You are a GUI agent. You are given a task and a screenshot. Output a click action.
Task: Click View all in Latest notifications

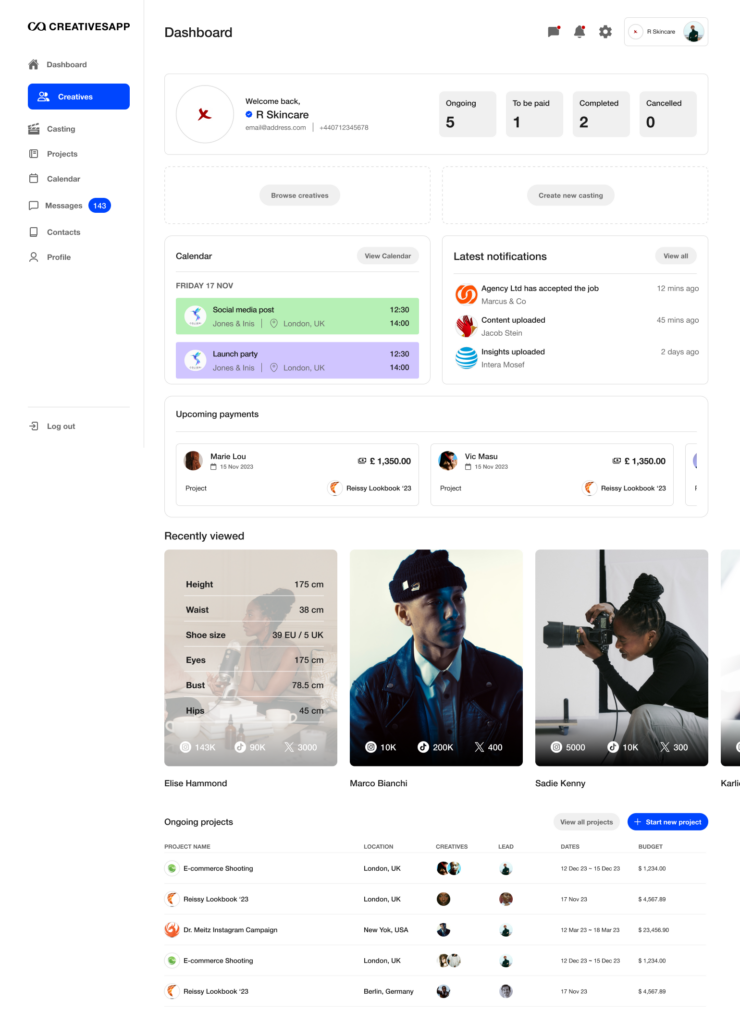[x=676, y=256]
